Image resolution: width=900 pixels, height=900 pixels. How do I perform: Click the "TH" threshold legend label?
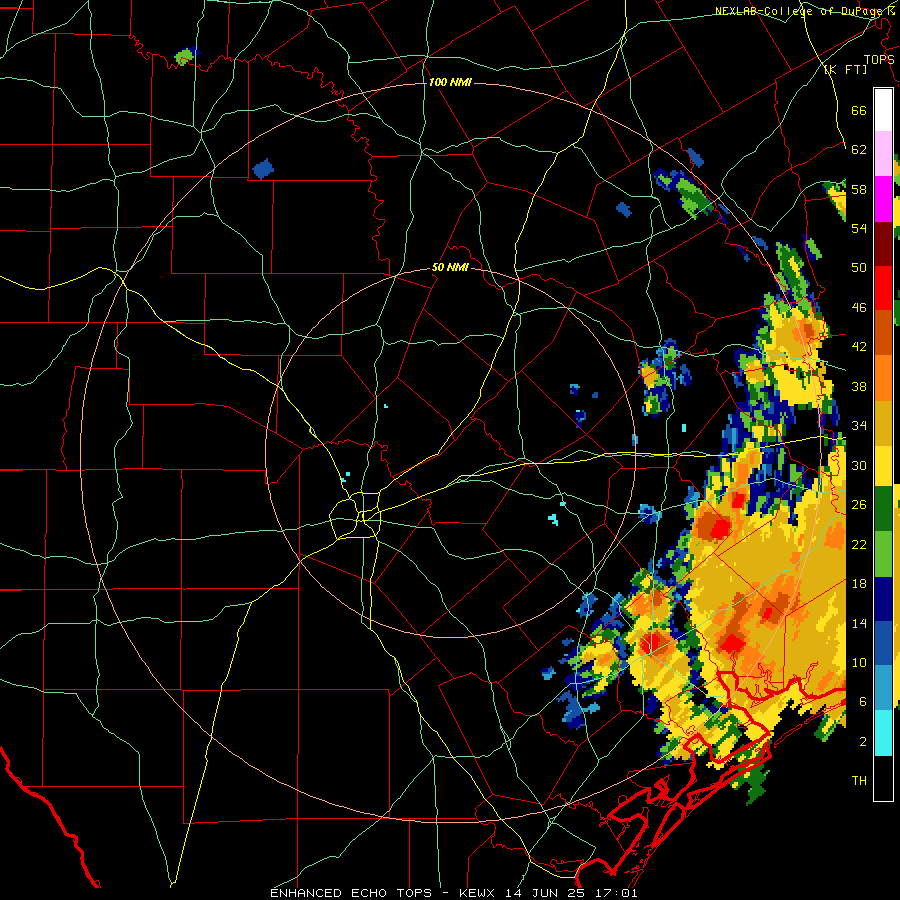click(x=859, y=781)
